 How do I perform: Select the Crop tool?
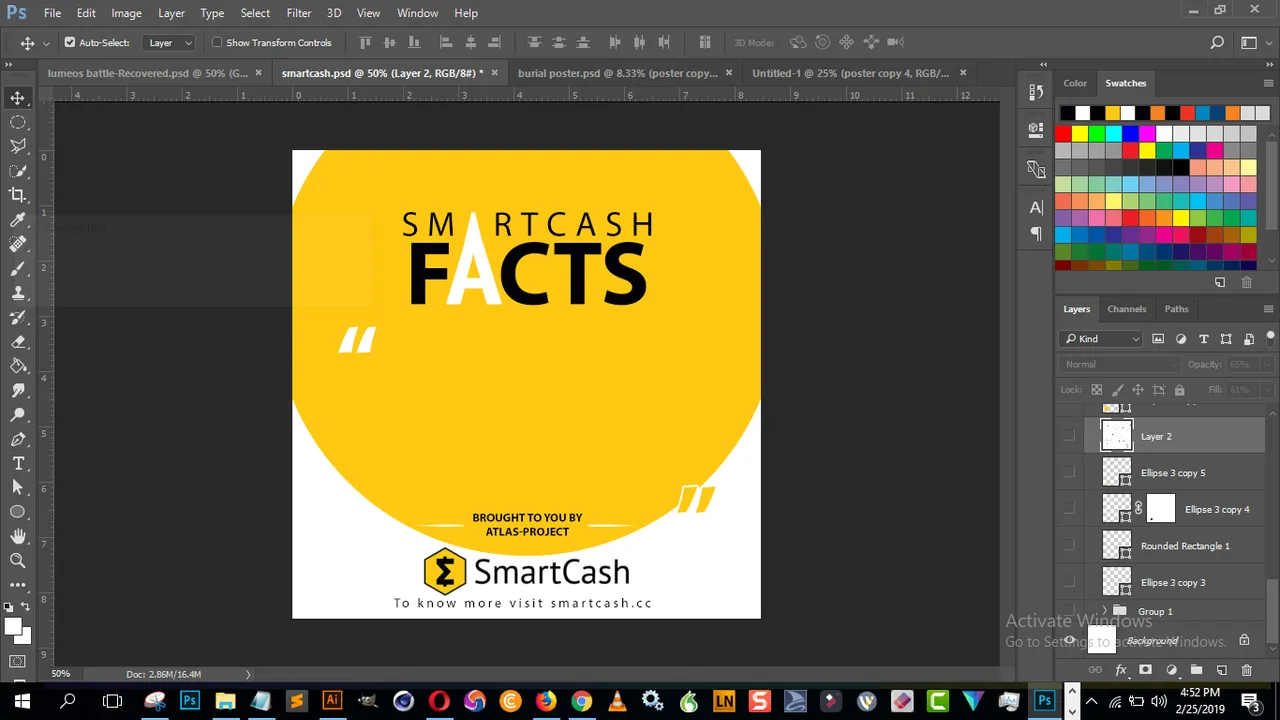(18, 195)
